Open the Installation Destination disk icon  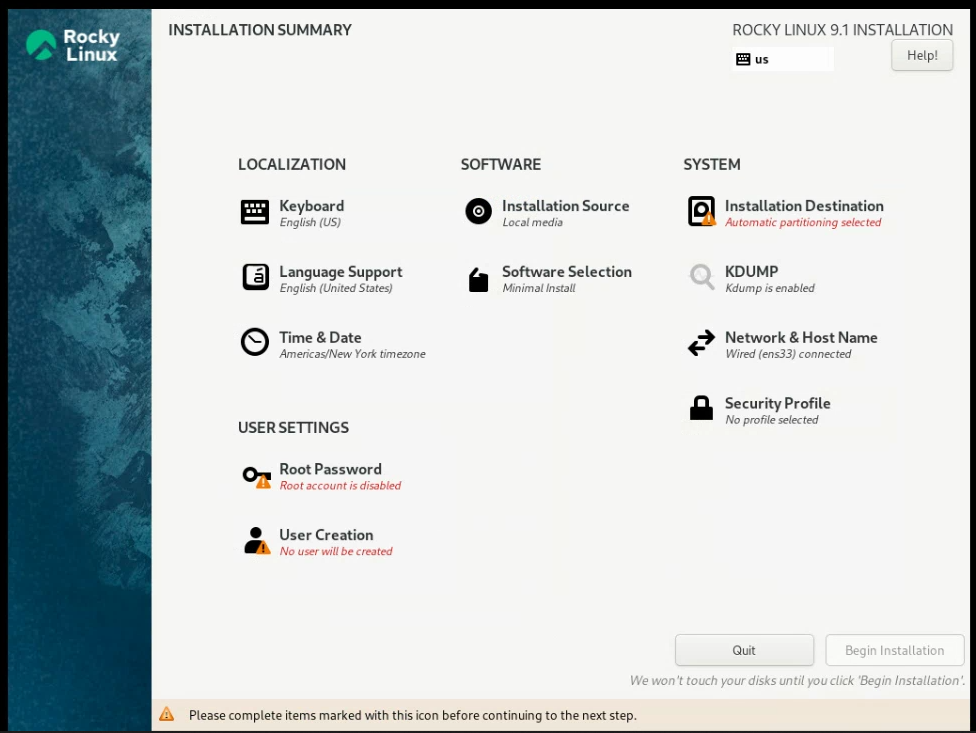(x=702, y=211)
